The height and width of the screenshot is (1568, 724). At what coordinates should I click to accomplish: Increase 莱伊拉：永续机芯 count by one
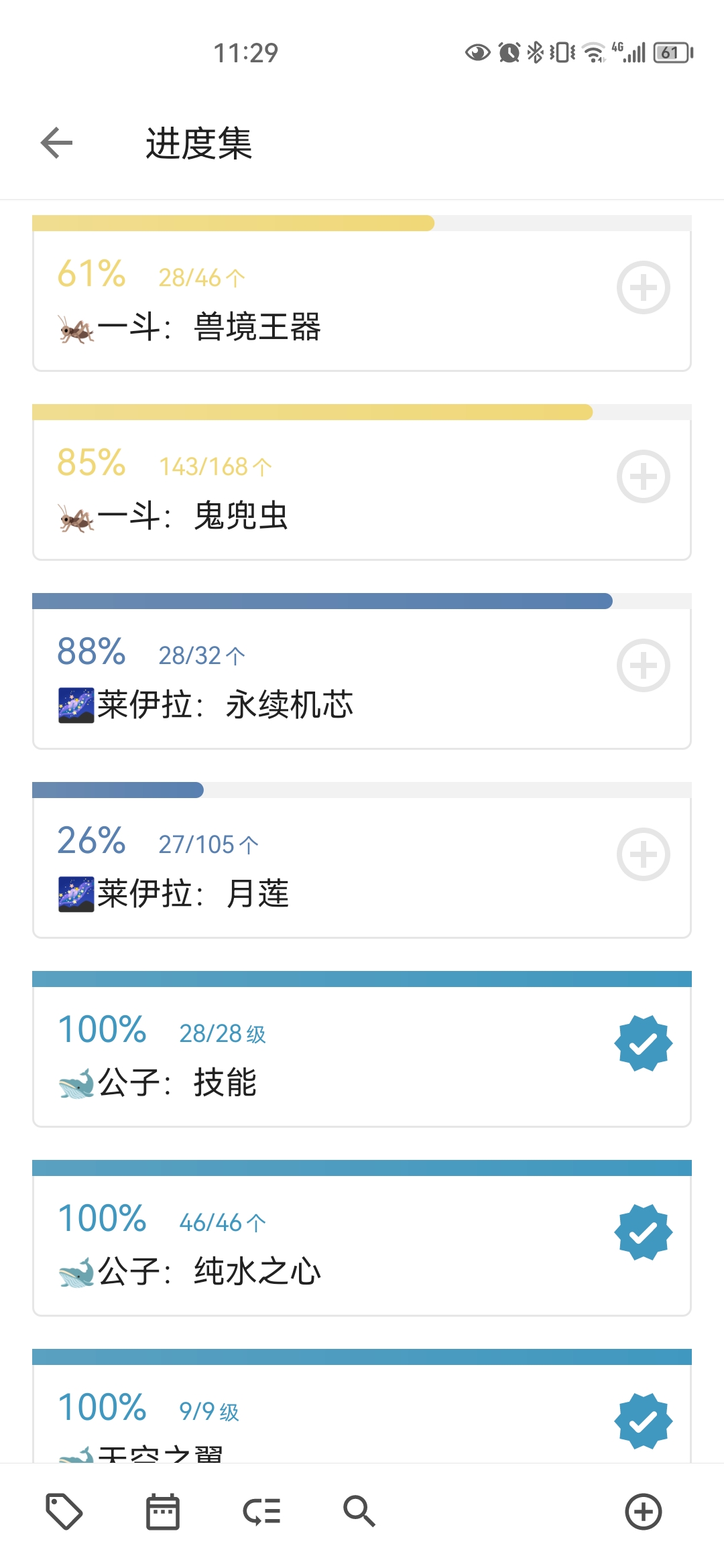[644, 665]
